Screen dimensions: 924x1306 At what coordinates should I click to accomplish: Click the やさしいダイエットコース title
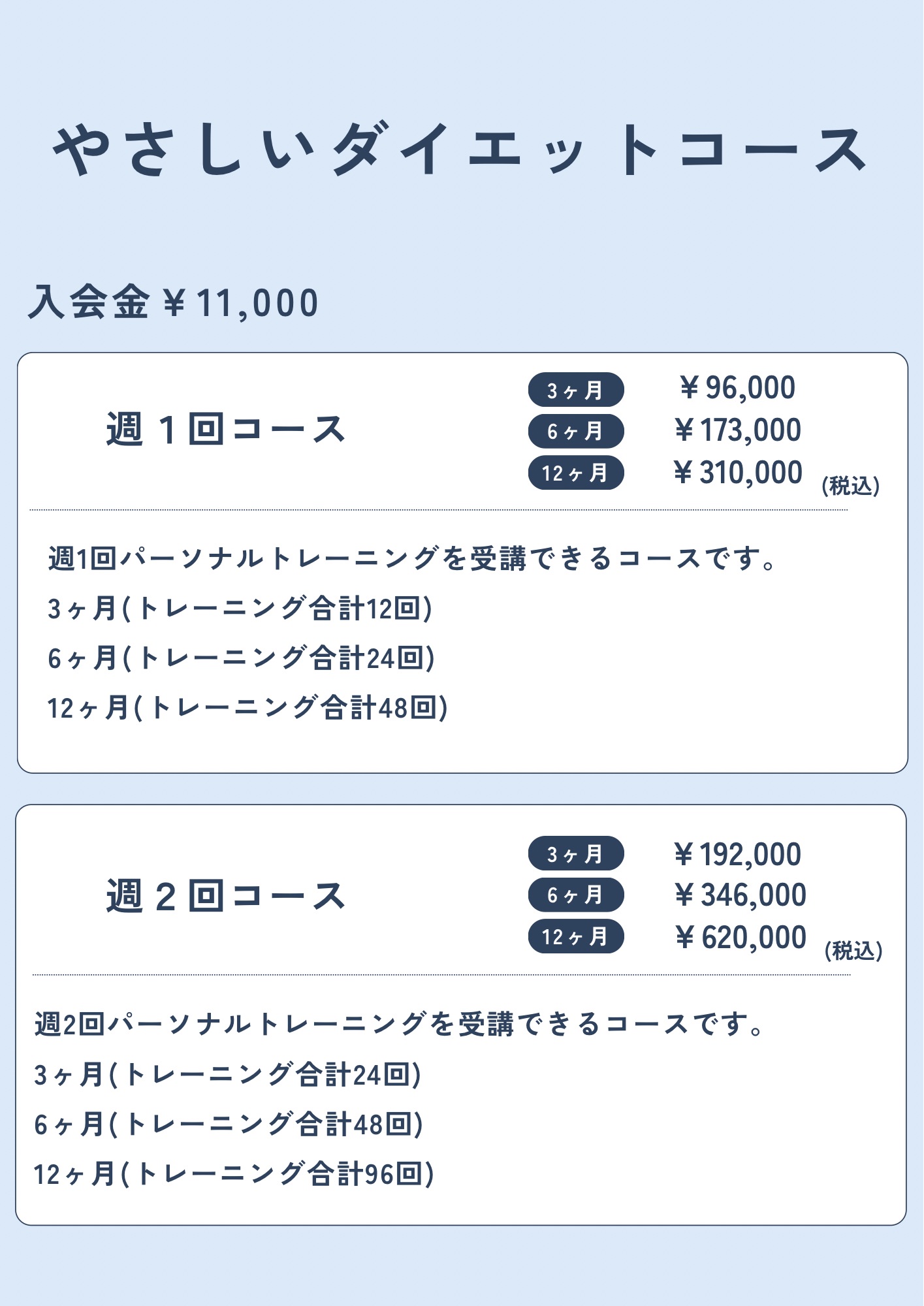tap(460, 150)
